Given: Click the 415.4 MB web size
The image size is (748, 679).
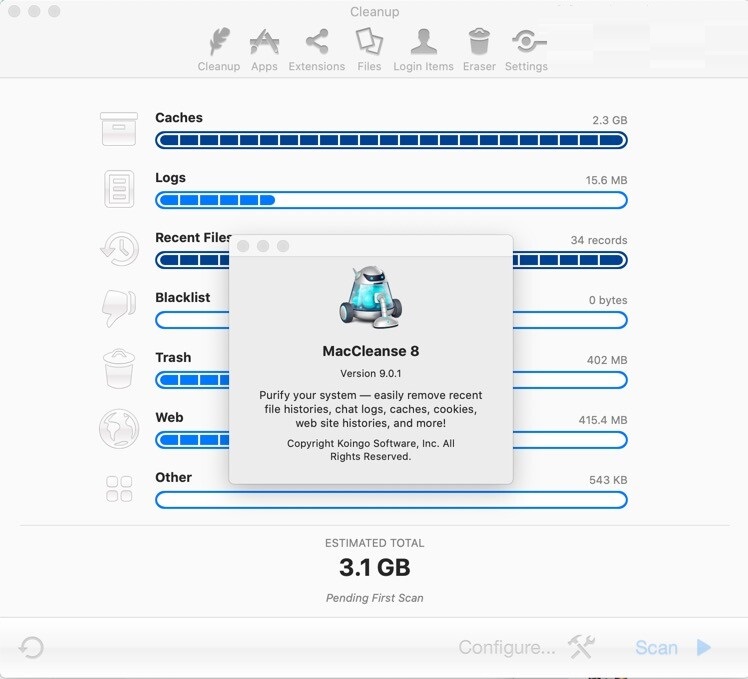Looking at the screenshot, I should tap(603, 420).
